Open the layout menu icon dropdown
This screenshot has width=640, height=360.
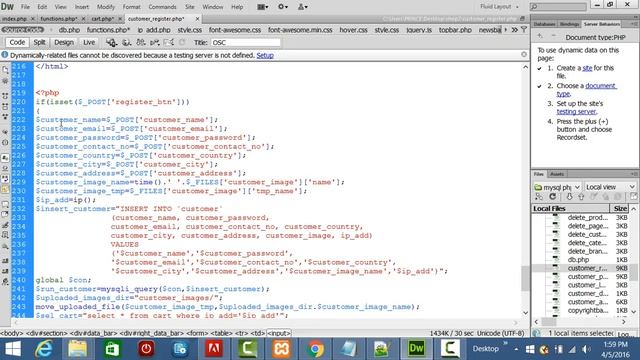262,7
